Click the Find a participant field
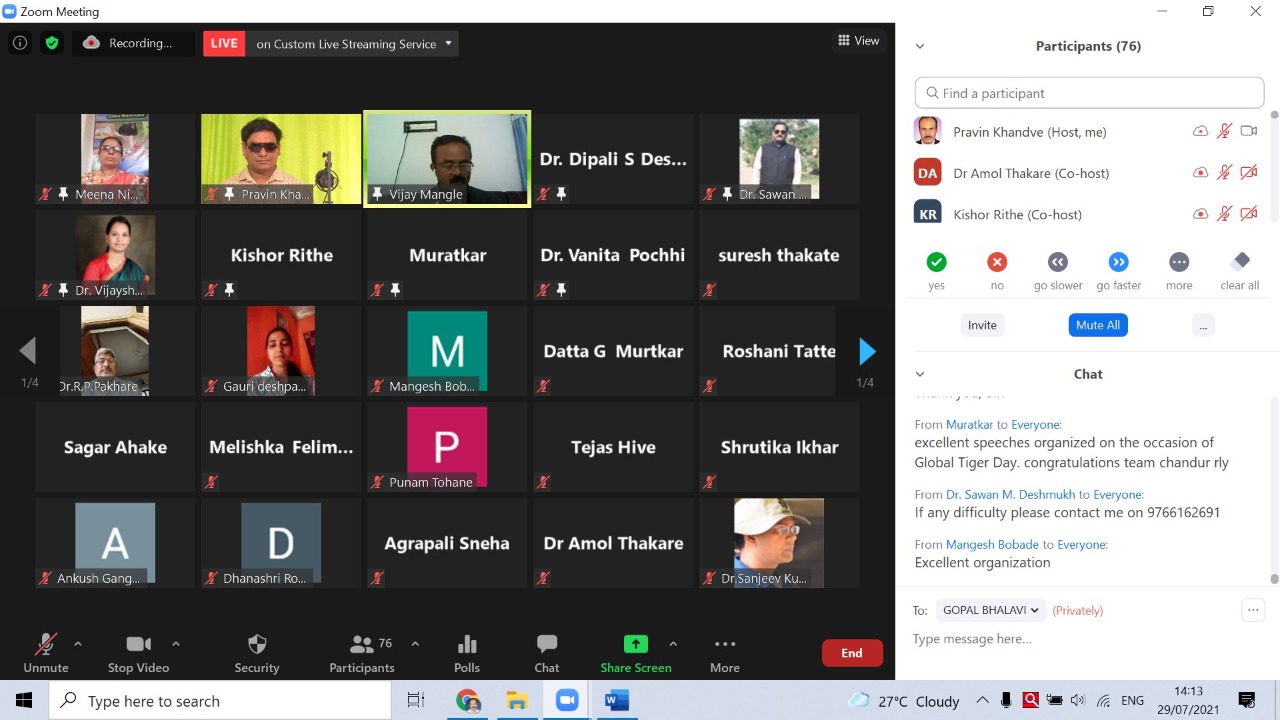This screenshot has width=1280, height=720. (x=1089, y=93)
